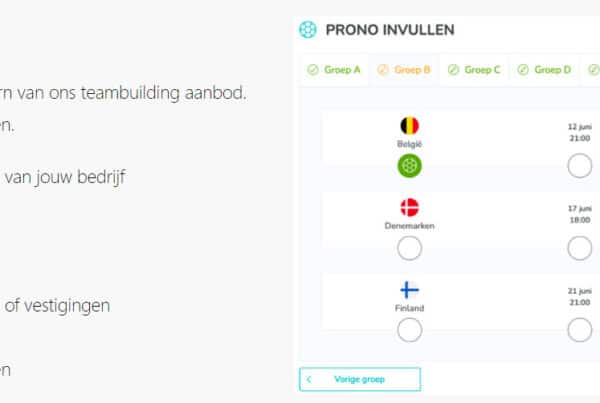Deselect the green ball under België

click(x=410, y=166)
